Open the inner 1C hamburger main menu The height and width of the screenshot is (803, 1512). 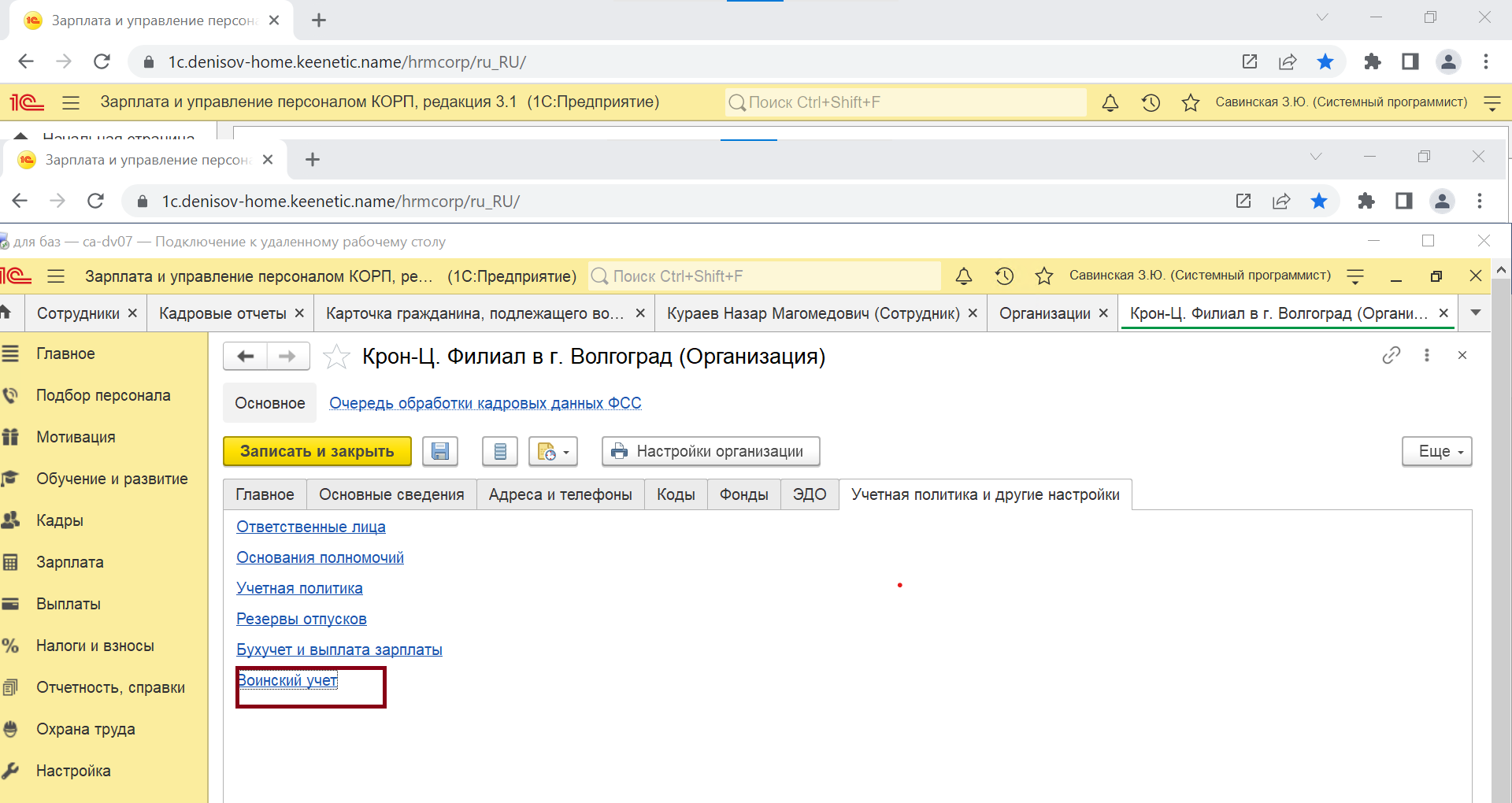[x=56, y=276]
